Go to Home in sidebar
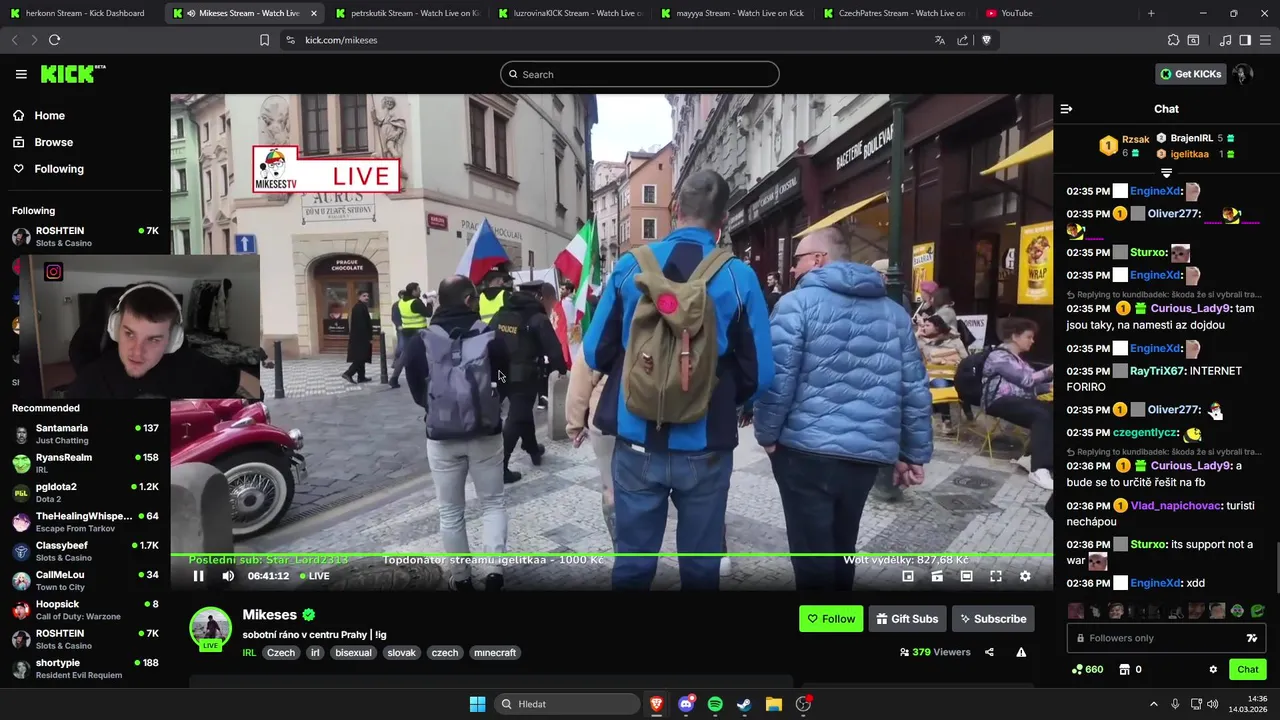This screenshot has width=1280, height=720. click(x=39, y=116)
